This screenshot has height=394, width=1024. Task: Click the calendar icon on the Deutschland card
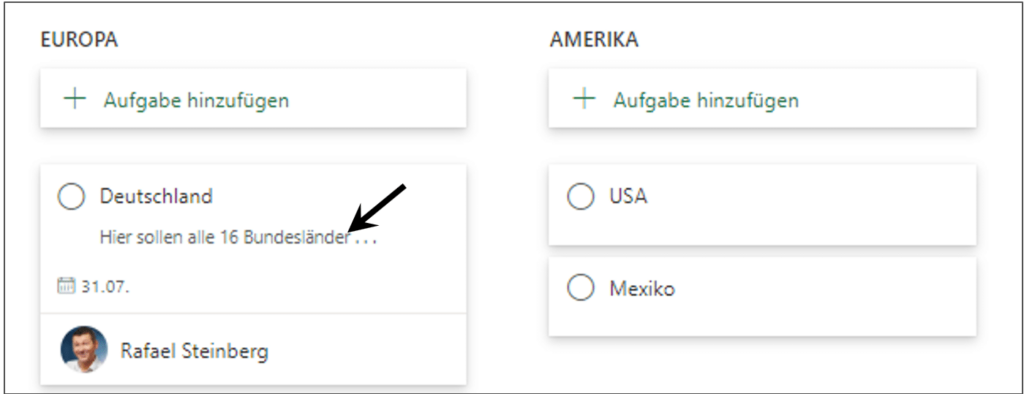point(66,286)
